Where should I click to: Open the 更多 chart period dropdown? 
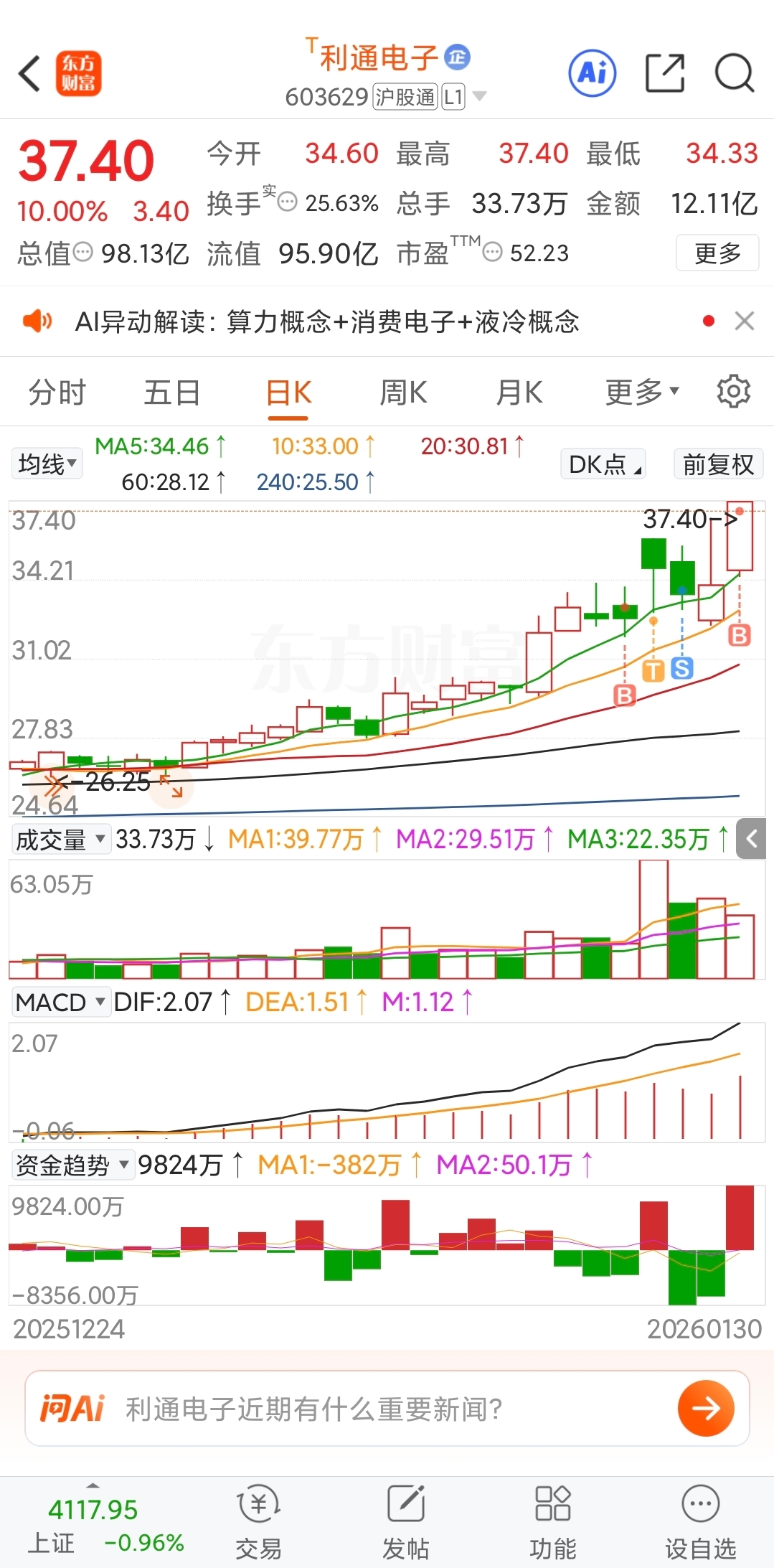coord(641,392)
